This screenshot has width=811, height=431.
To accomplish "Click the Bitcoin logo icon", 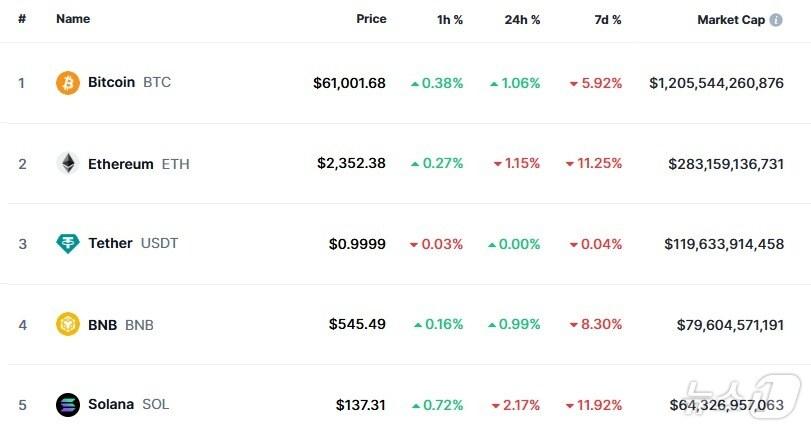I will pyautogui.click(x=67, y=83).
